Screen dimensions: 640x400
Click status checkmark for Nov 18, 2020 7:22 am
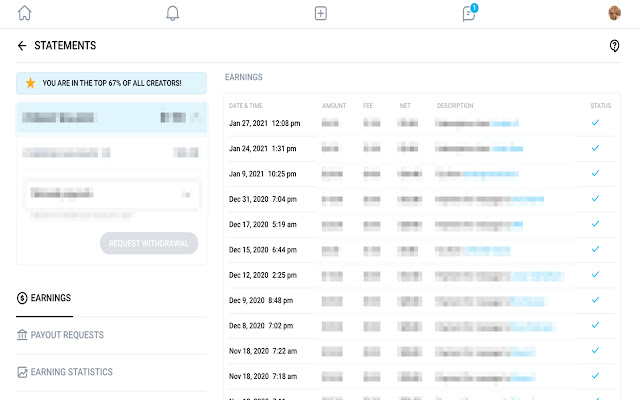(596, 350)
